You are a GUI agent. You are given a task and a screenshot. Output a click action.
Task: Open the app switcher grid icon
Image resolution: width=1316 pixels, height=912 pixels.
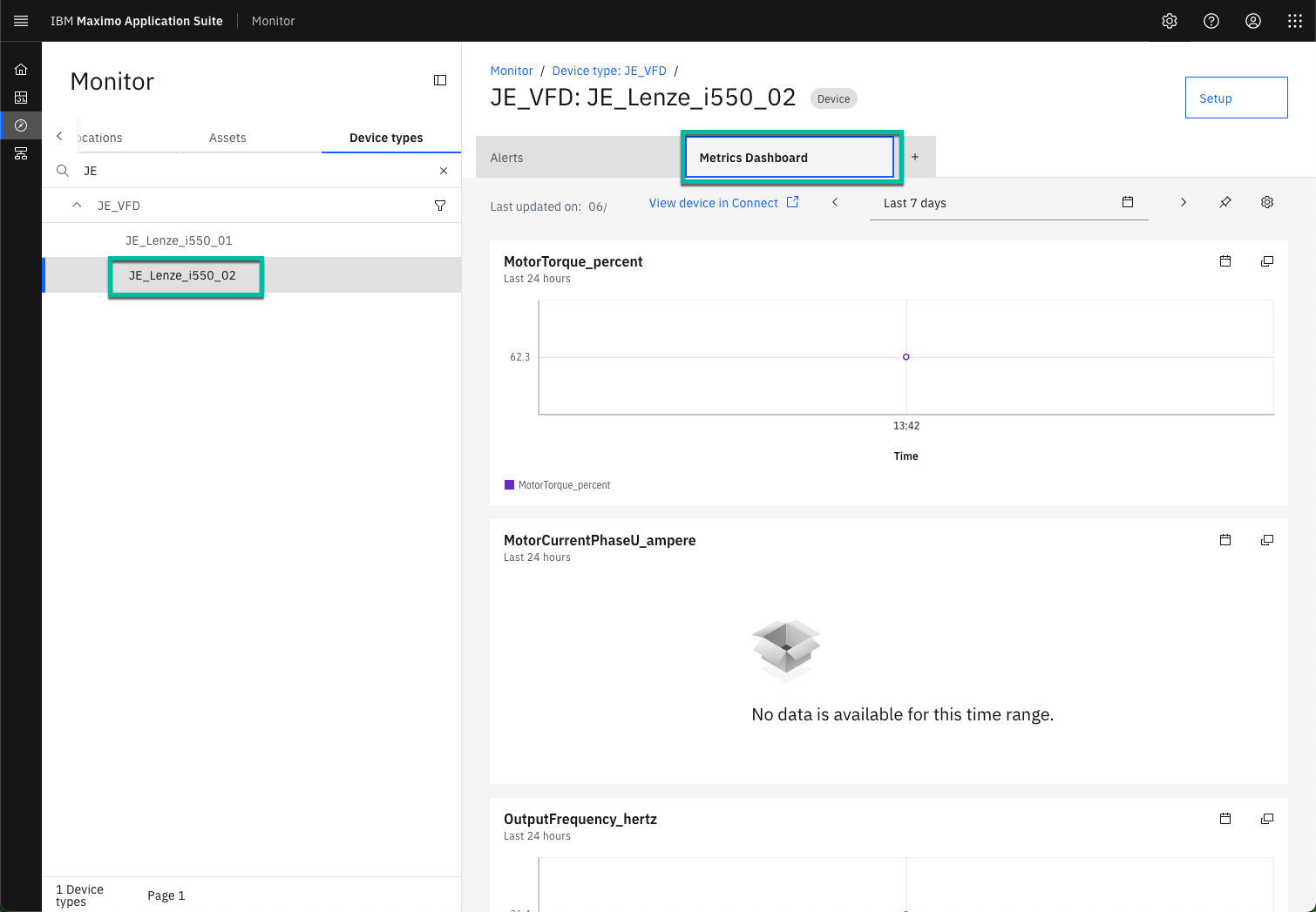[1295, 21]
